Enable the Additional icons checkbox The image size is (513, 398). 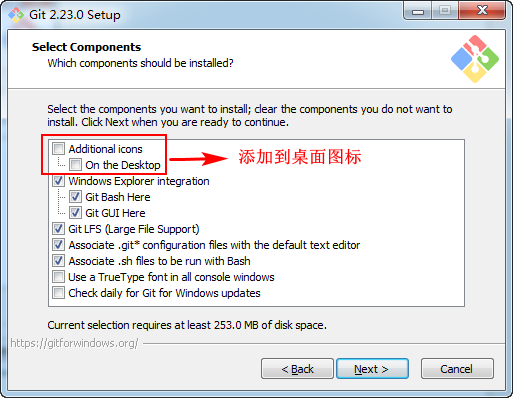point(59,149)
